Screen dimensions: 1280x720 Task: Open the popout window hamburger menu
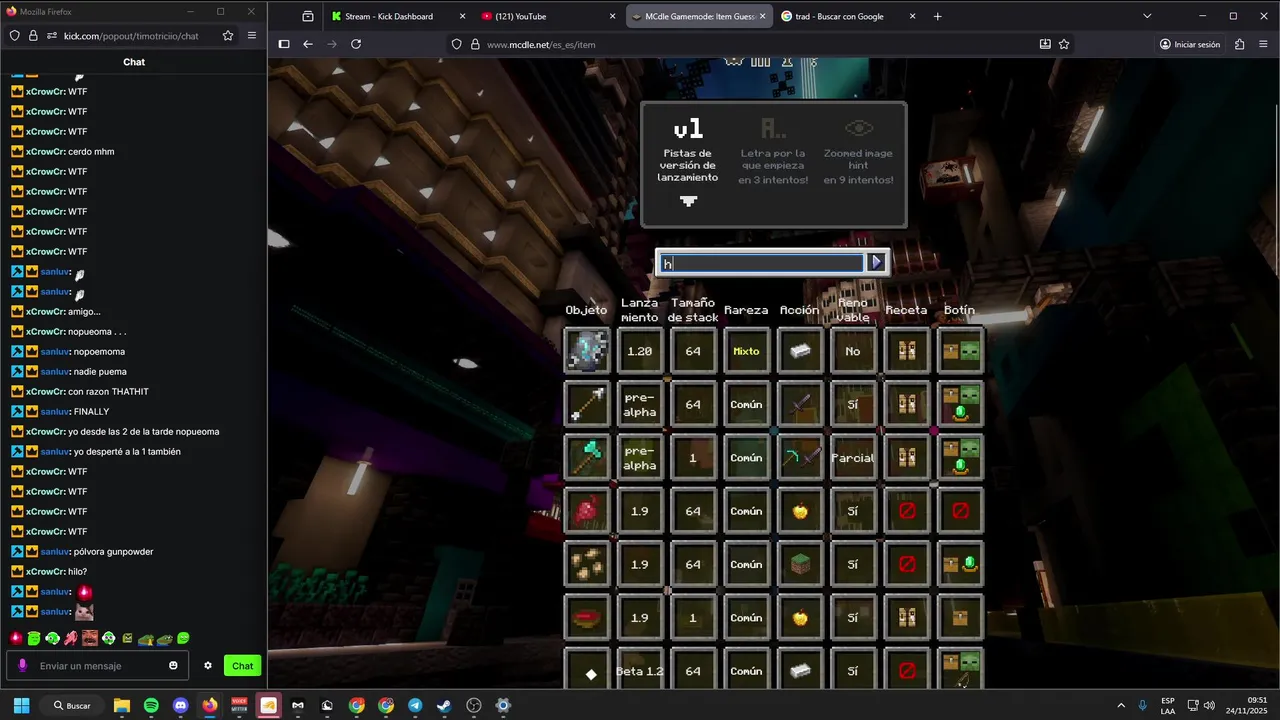click(252, 35)
